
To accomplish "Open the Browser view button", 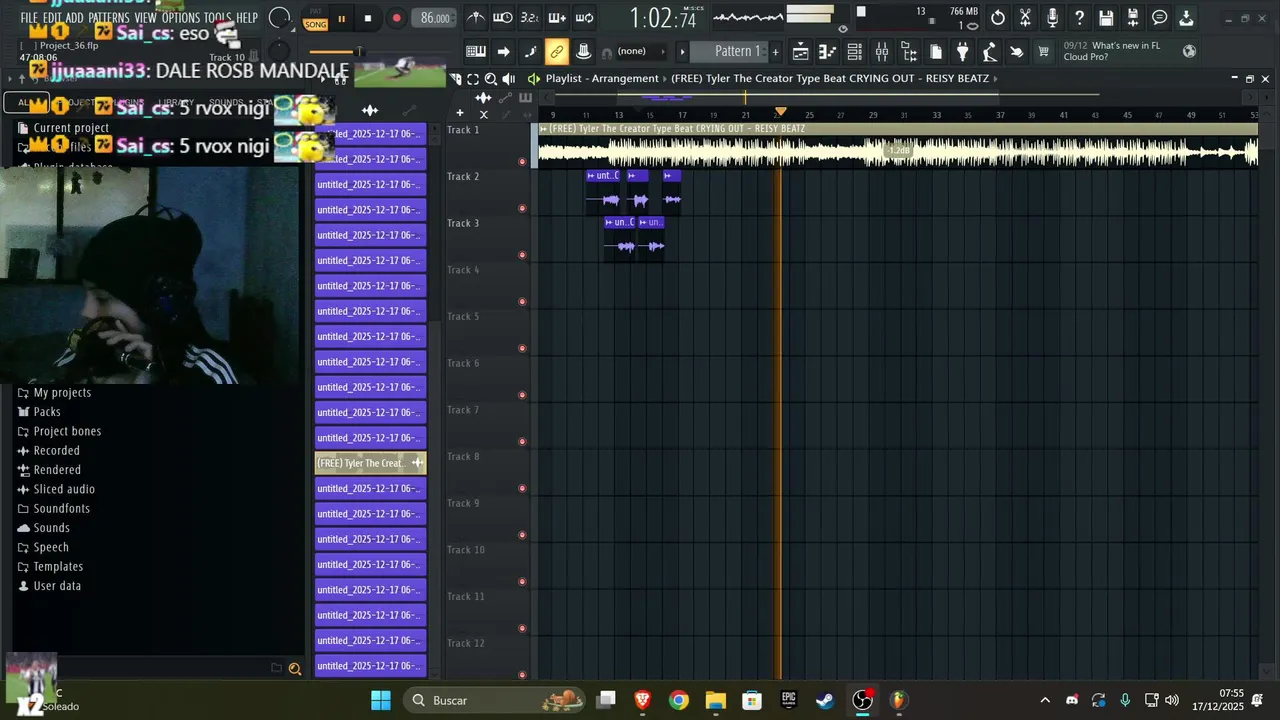I will click(x=909, y=51).
